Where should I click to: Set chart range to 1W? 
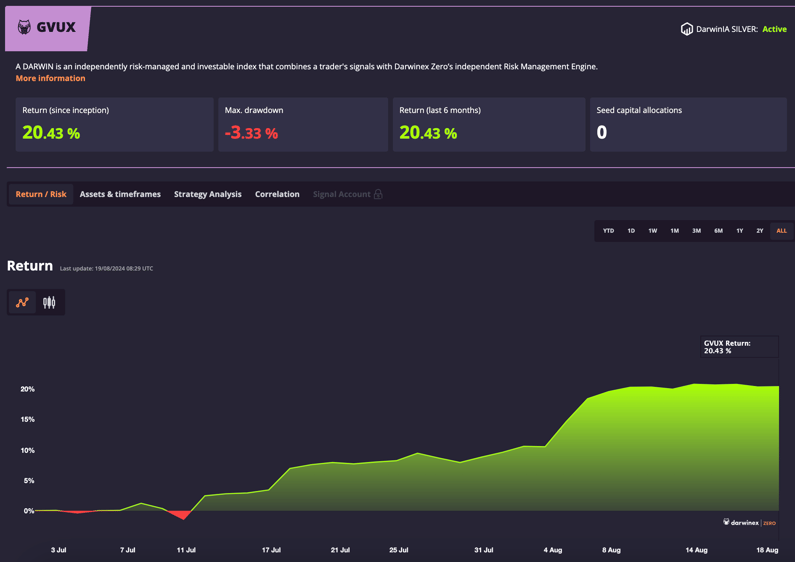653,231
